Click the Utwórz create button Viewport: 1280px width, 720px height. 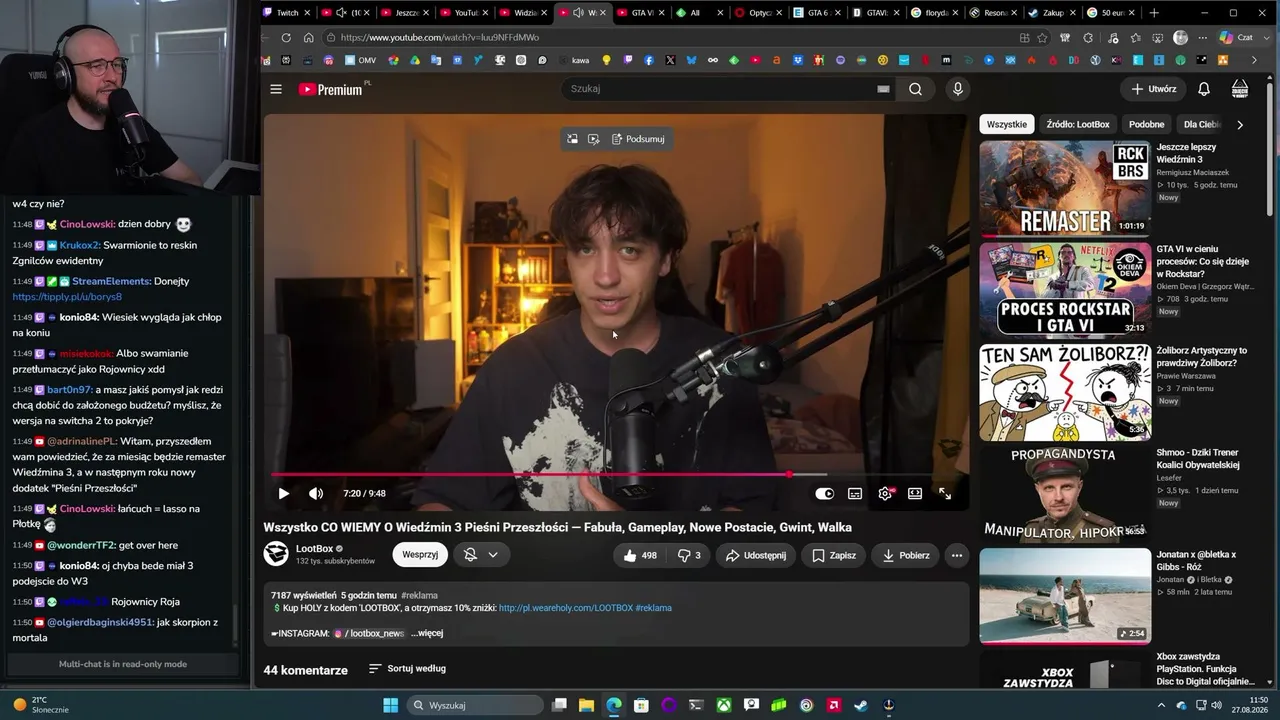tap(1154, 89)
